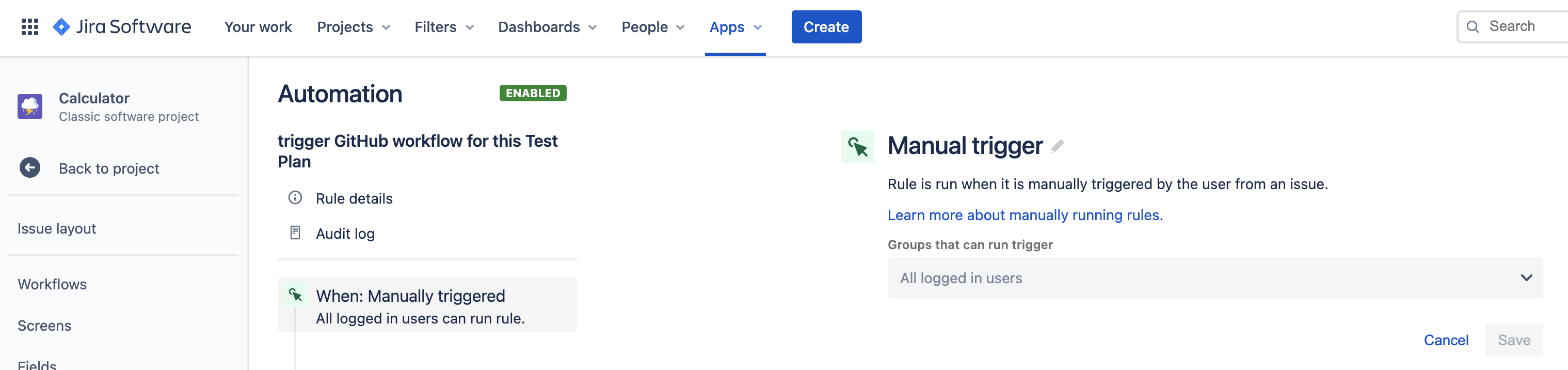Expand the Filters dropdown
Image resolution: width=1568 pixels, height=370 pixels.
pos(444,27)
